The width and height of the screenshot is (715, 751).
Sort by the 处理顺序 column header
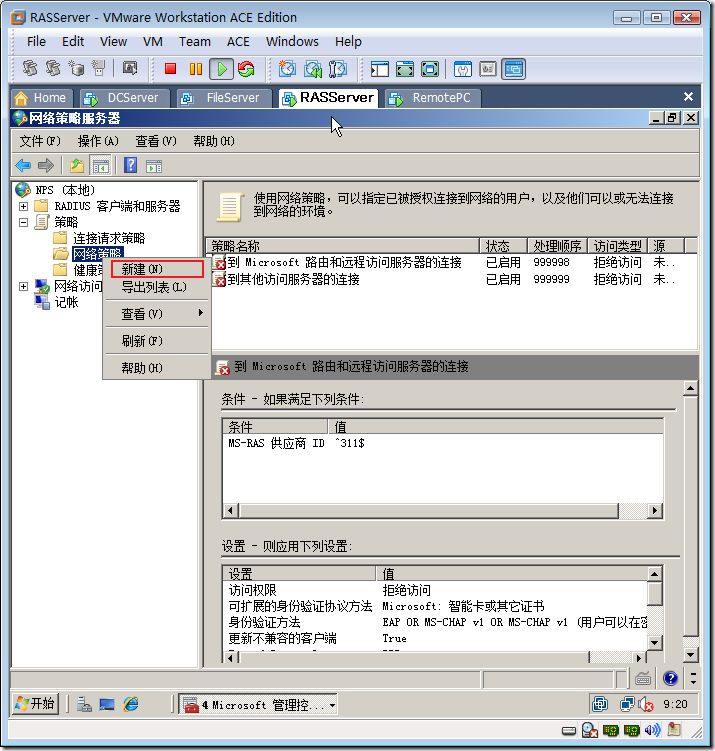557,246
